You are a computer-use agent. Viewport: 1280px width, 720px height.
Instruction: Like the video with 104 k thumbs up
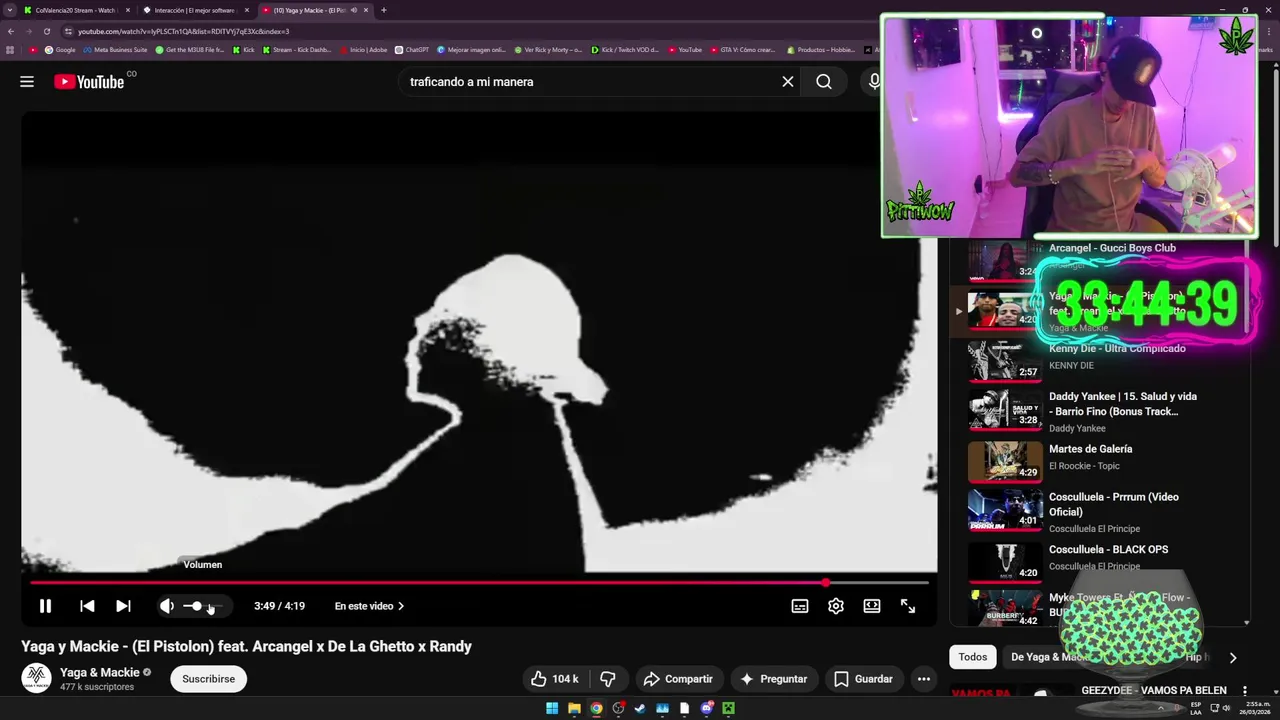(555, 679)
